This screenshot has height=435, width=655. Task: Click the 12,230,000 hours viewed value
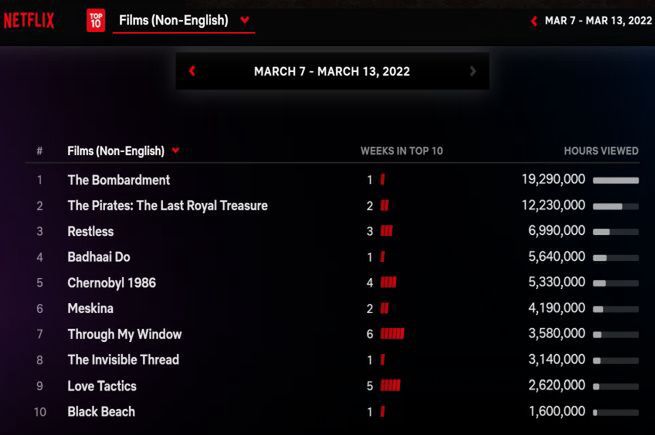[553, 205]
